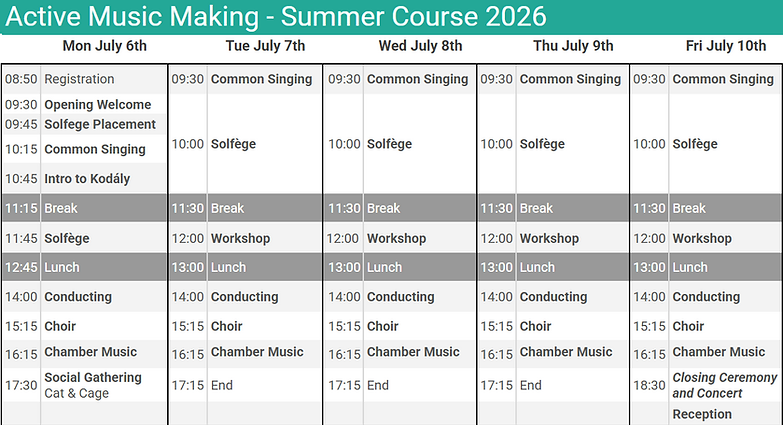
Task: Click the Active Music Making title banner
Action: pyautogui.click(x=392, y=17)
